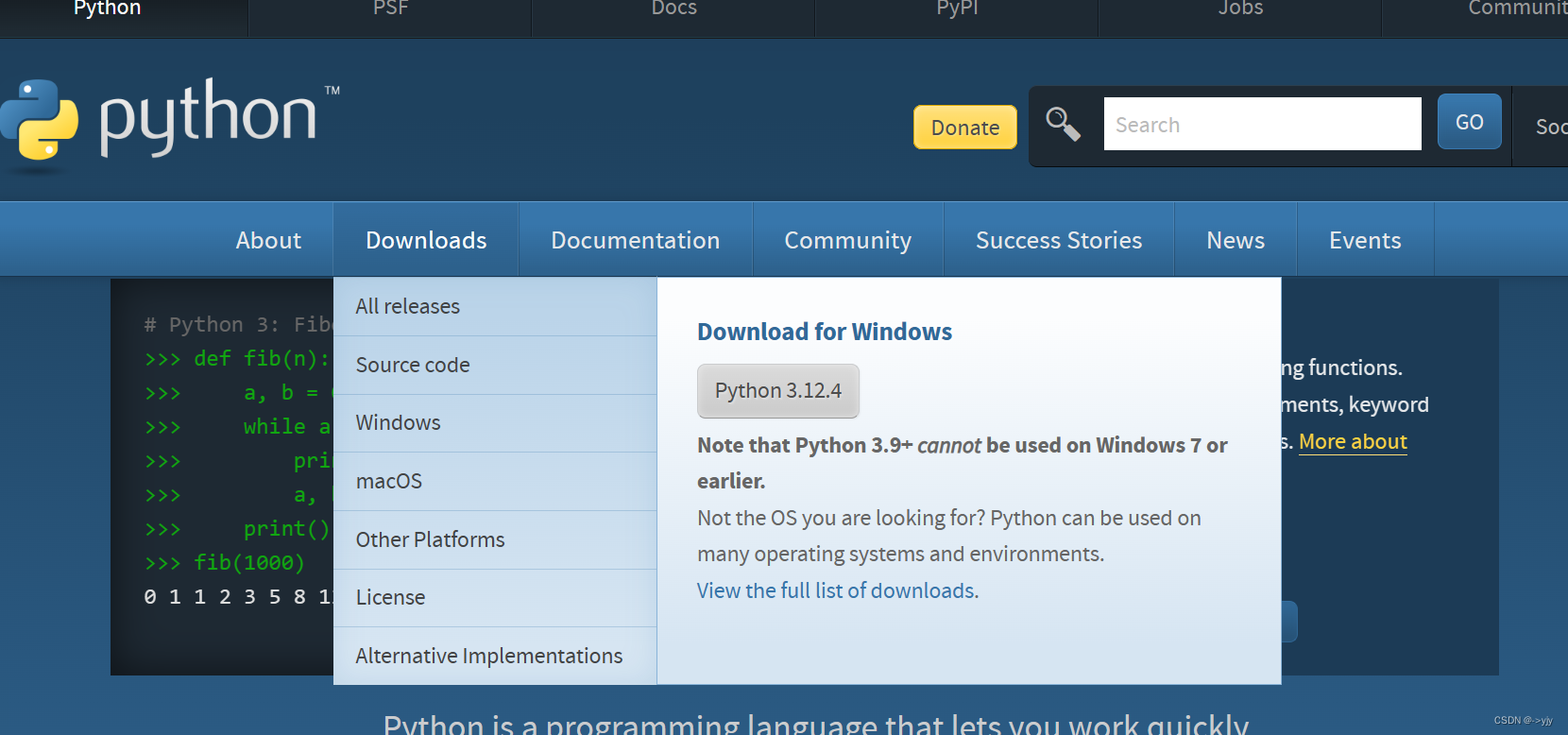Open the About menu

pos(268,240)
